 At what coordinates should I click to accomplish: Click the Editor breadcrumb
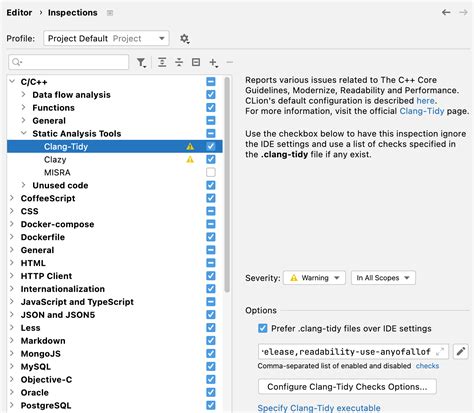pyautogui.click(x=19, y=13)
